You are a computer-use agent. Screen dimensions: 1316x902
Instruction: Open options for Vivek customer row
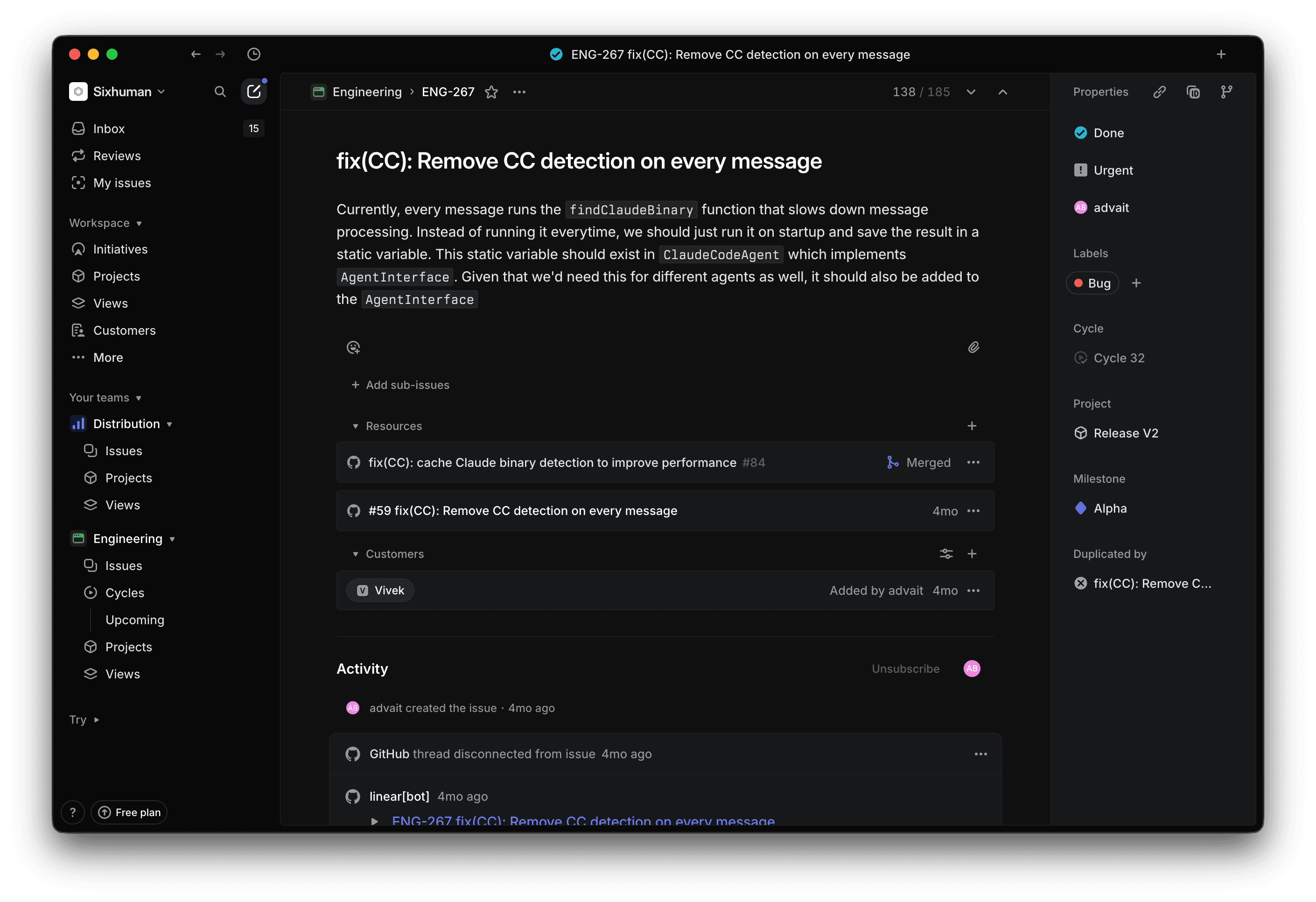pyautogui.click(x=973, y=591)
